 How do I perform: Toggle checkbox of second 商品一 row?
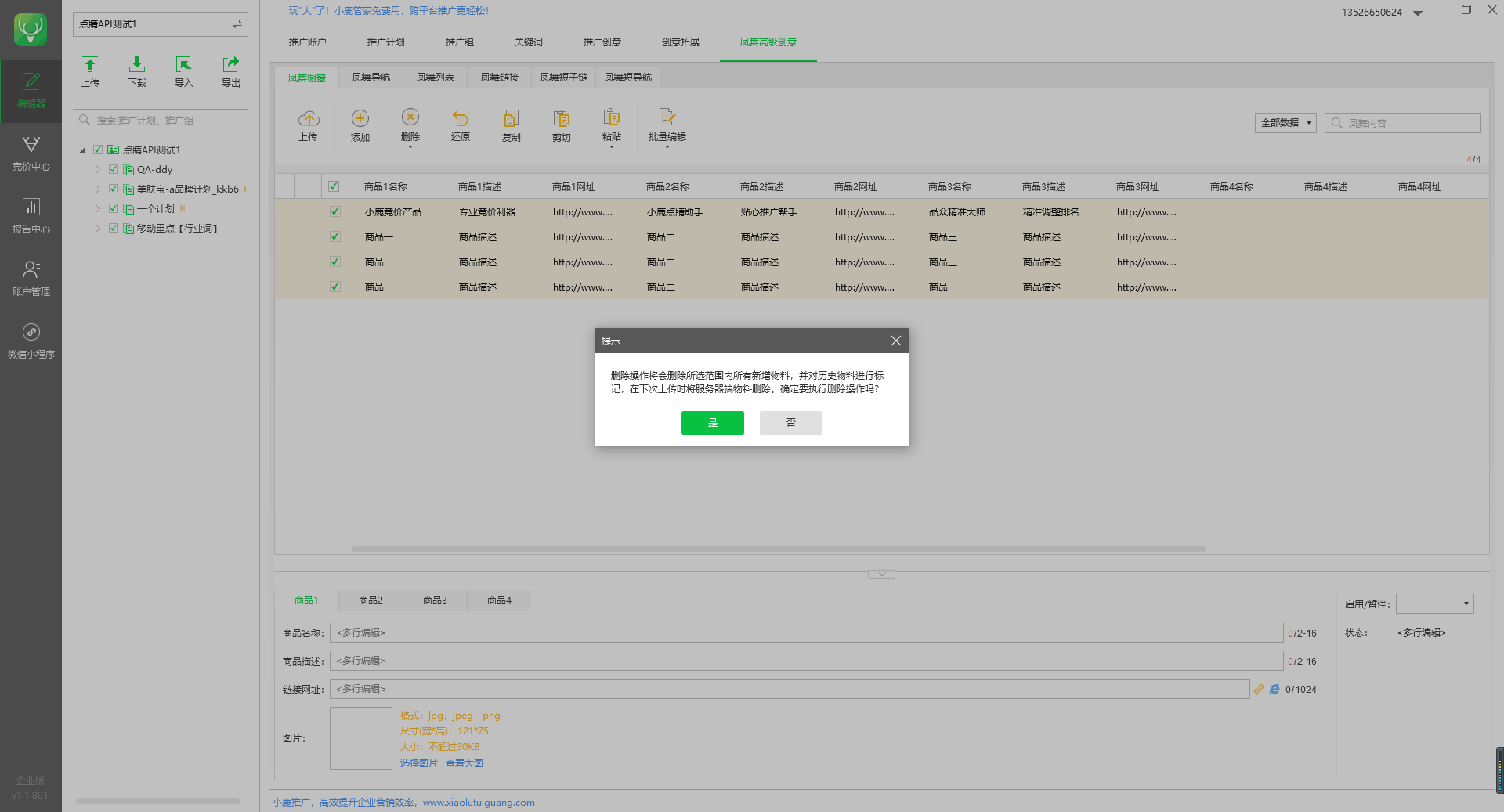(335, 262)
